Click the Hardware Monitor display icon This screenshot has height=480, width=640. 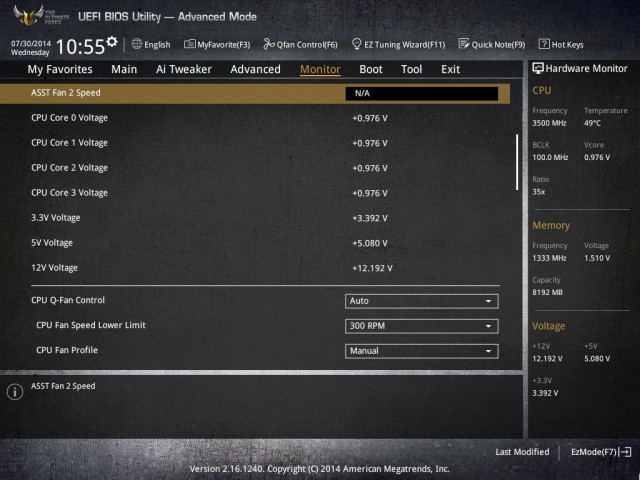538,68
